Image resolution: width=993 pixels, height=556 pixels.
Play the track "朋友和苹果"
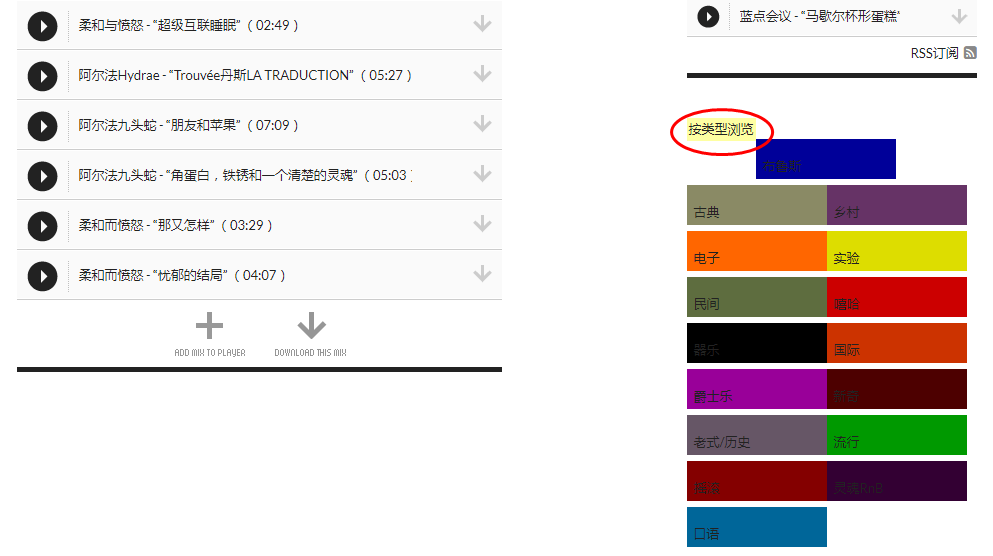[x=42, y=127]
